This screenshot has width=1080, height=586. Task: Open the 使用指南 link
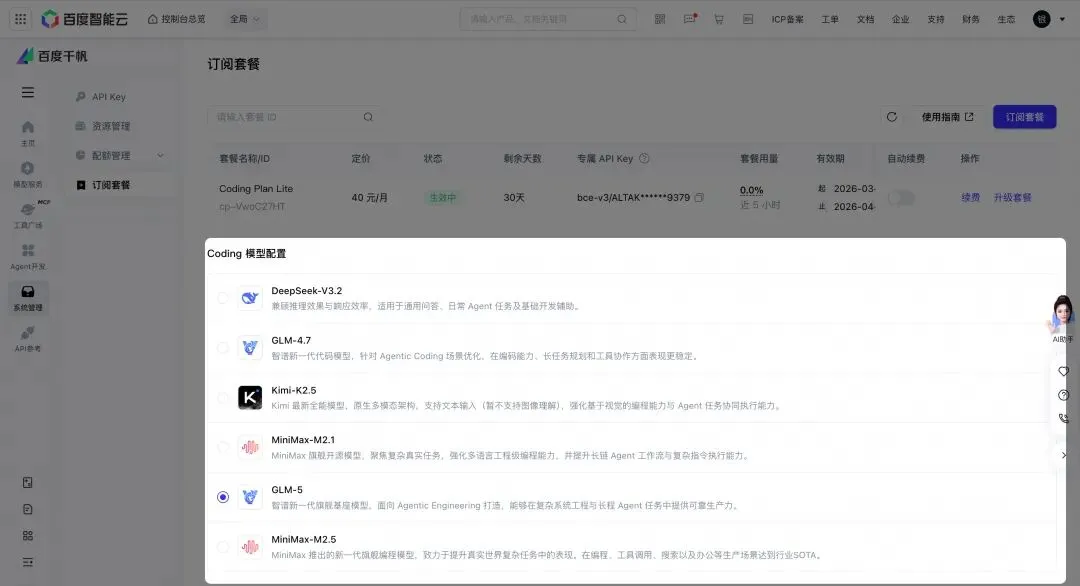(x=947, y=117)
